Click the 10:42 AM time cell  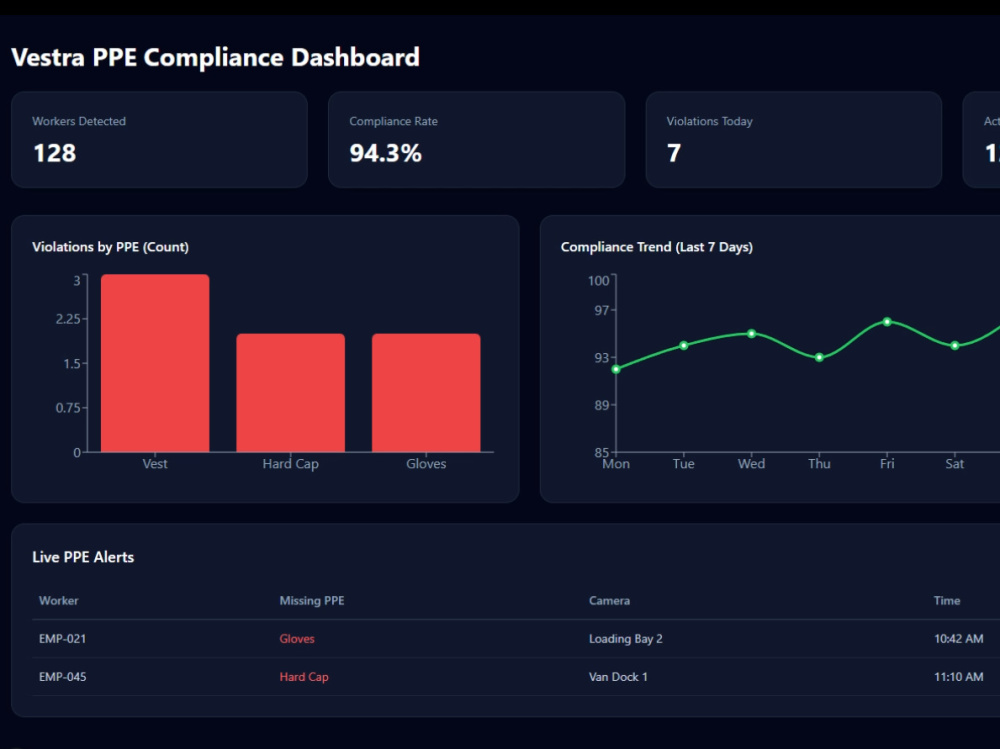[x=959, y=639]
